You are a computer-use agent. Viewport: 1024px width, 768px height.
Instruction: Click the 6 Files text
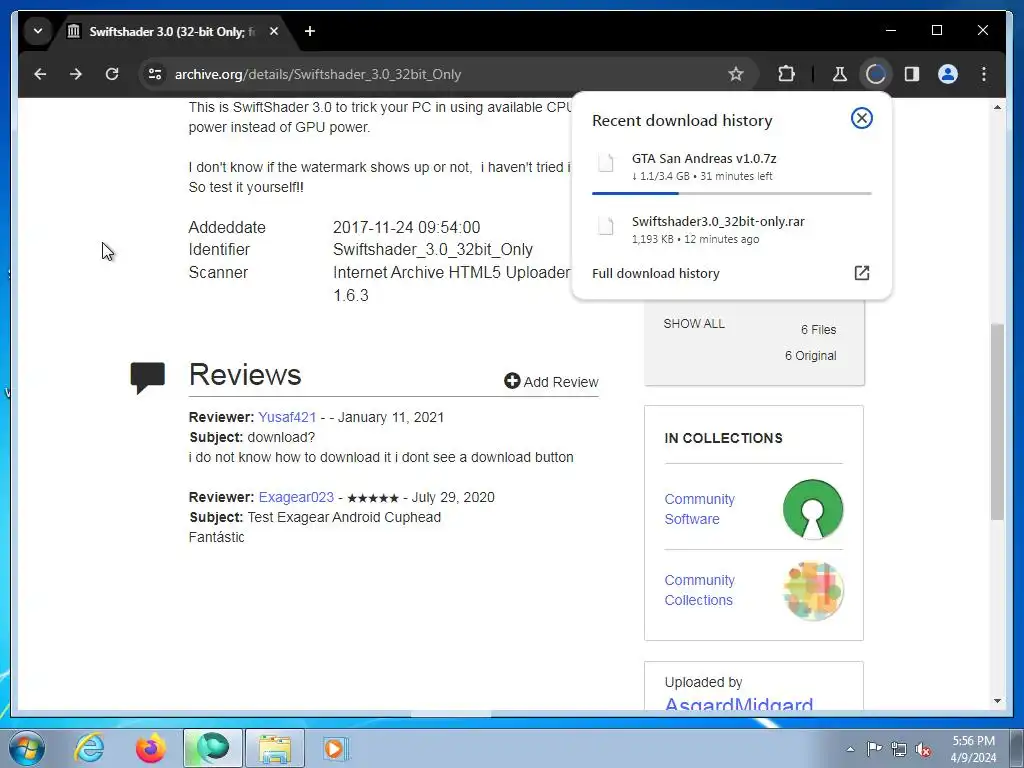[x=818, y=330]
